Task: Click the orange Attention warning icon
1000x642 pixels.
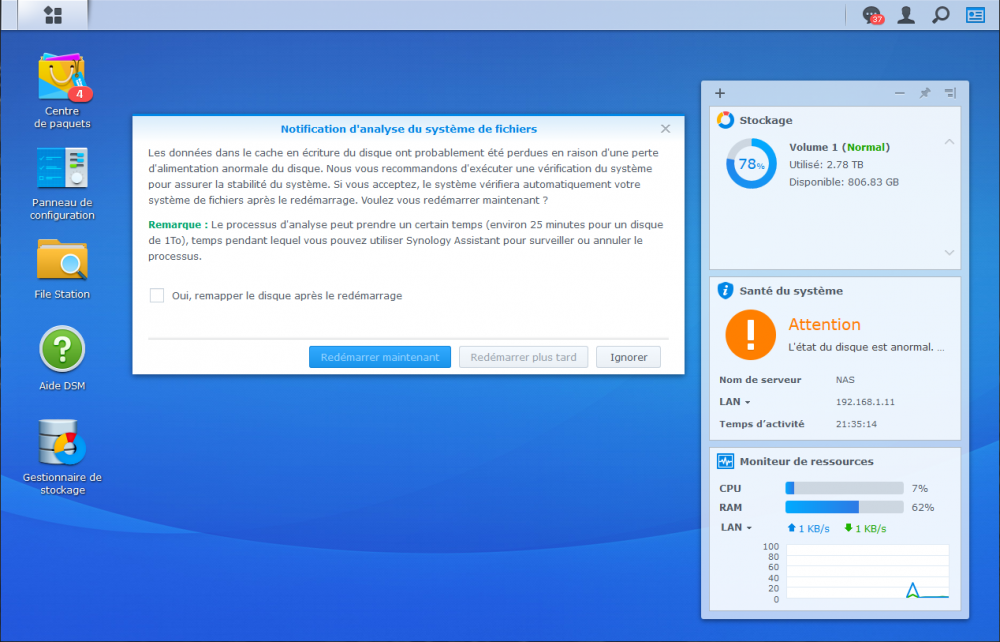Action: click(x=750, y=335)
